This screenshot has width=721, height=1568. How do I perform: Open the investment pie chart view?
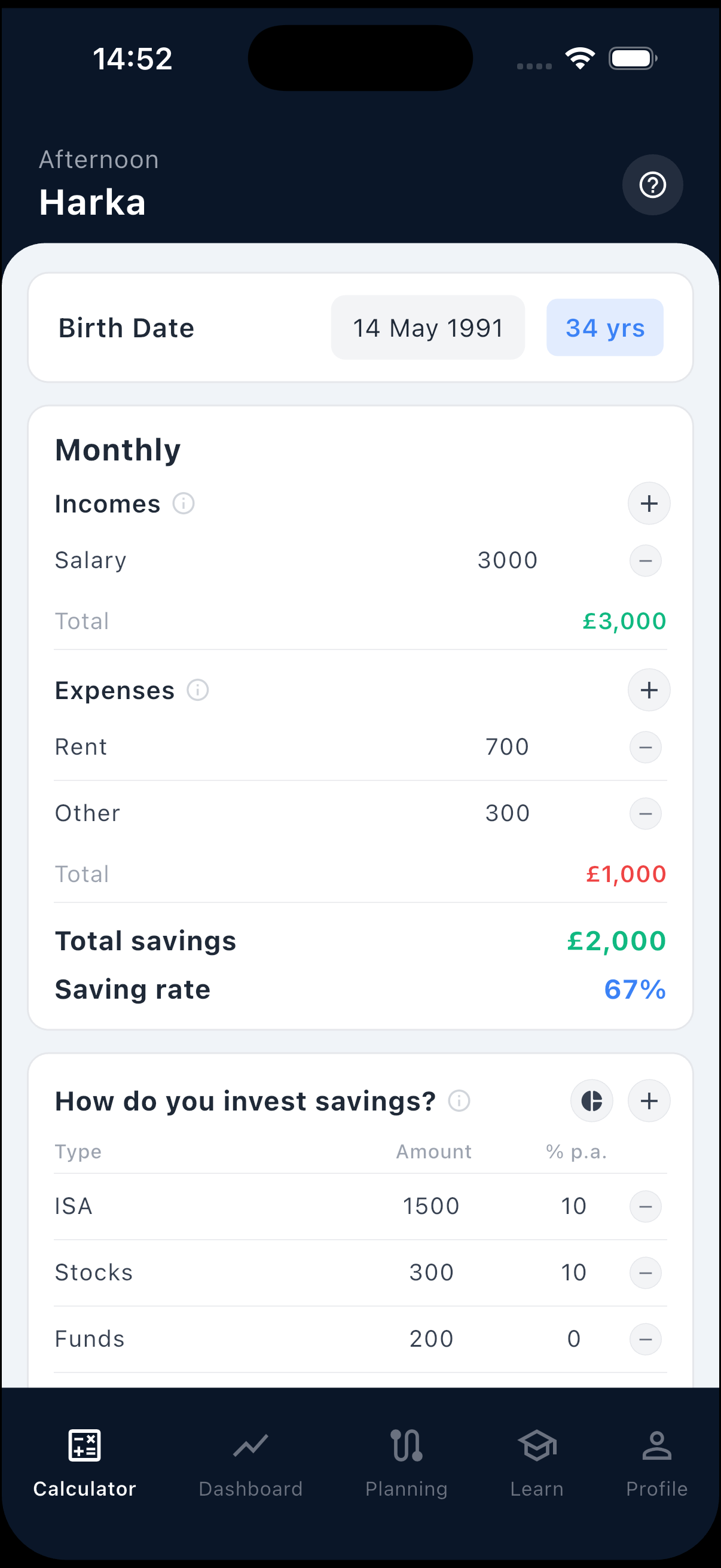591,1101
